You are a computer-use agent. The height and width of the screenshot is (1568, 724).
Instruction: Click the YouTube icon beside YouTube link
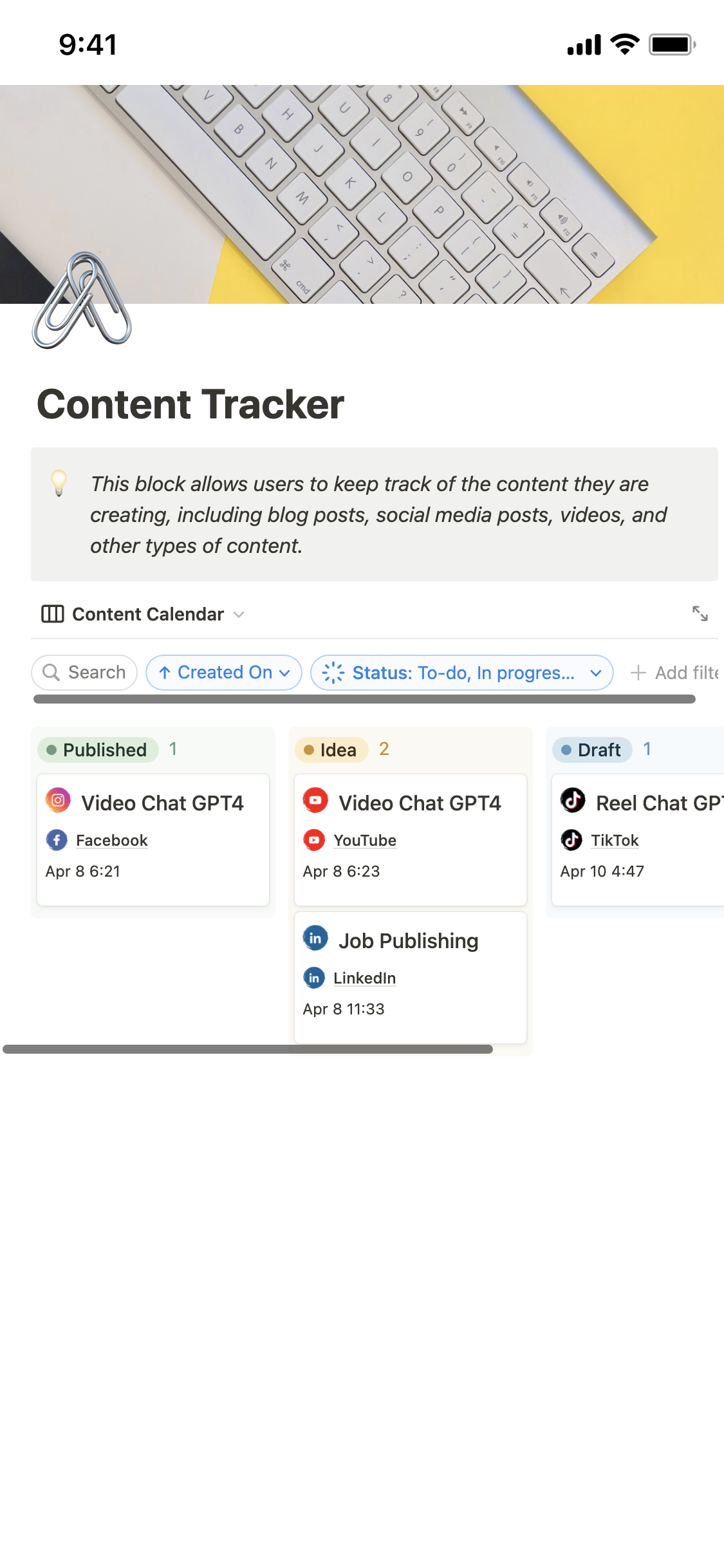[314, 840]
